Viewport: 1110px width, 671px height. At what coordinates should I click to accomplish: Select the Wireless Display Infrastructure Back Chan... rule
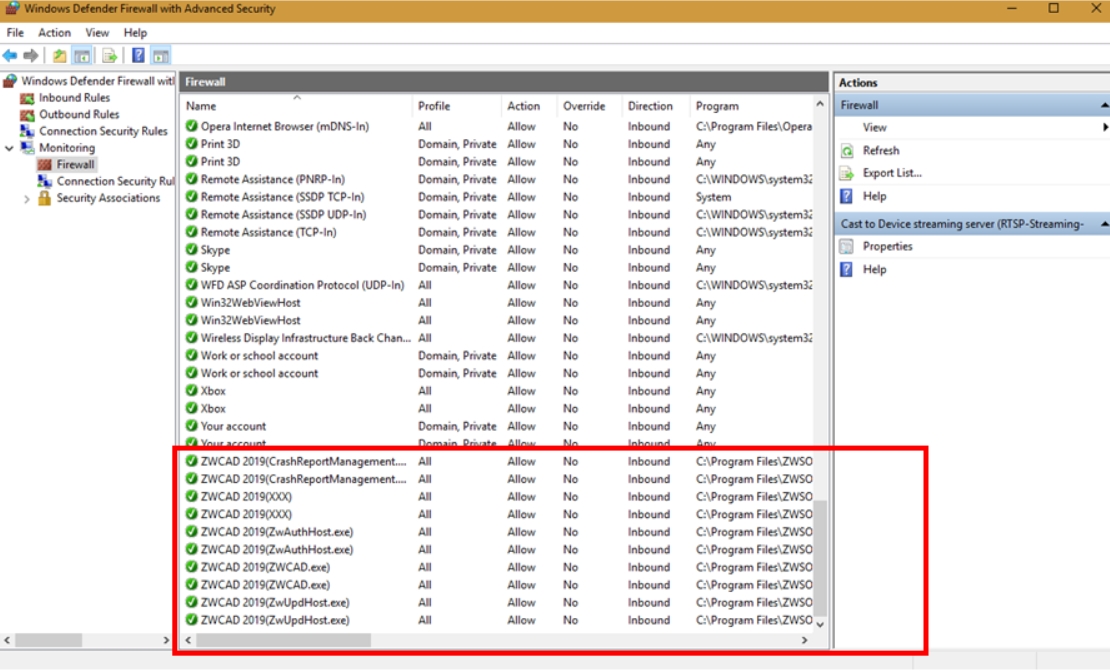click(x=305, y=338)
